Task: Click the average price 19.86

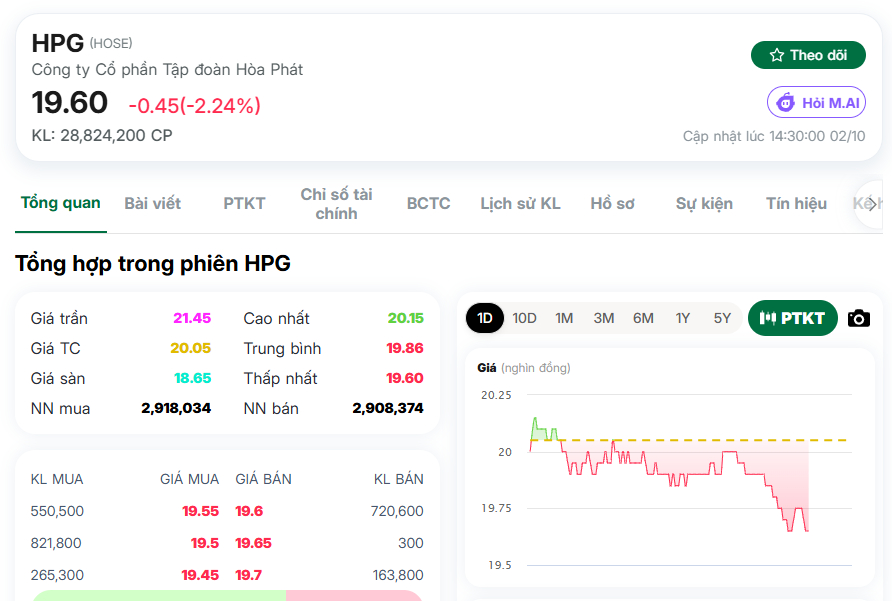Action: point(405,348)
